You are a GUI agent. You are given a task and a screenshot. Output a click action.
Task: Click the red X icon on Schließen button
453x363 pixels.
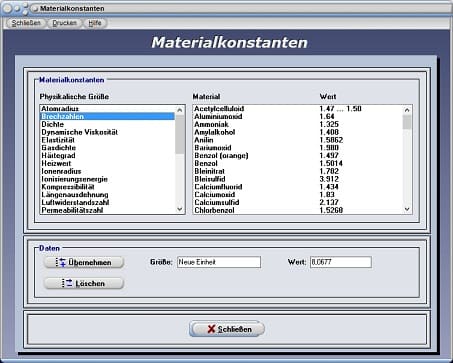(211, 329)
